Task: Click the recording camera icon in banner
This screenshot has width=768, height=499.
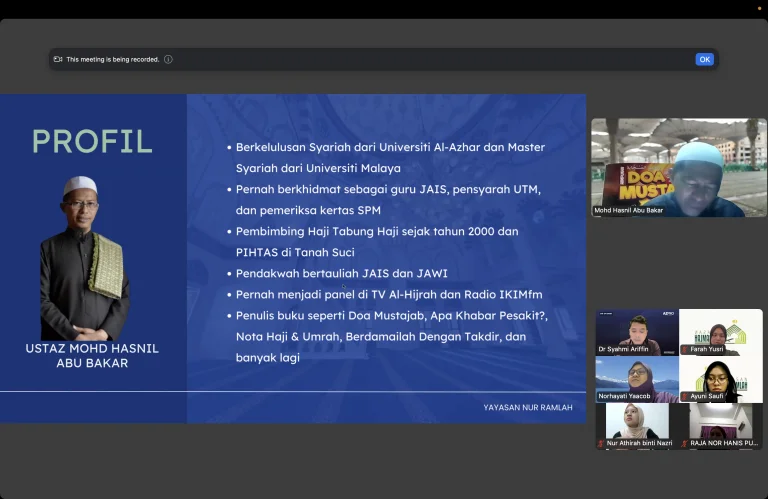Action: [58, 59]
